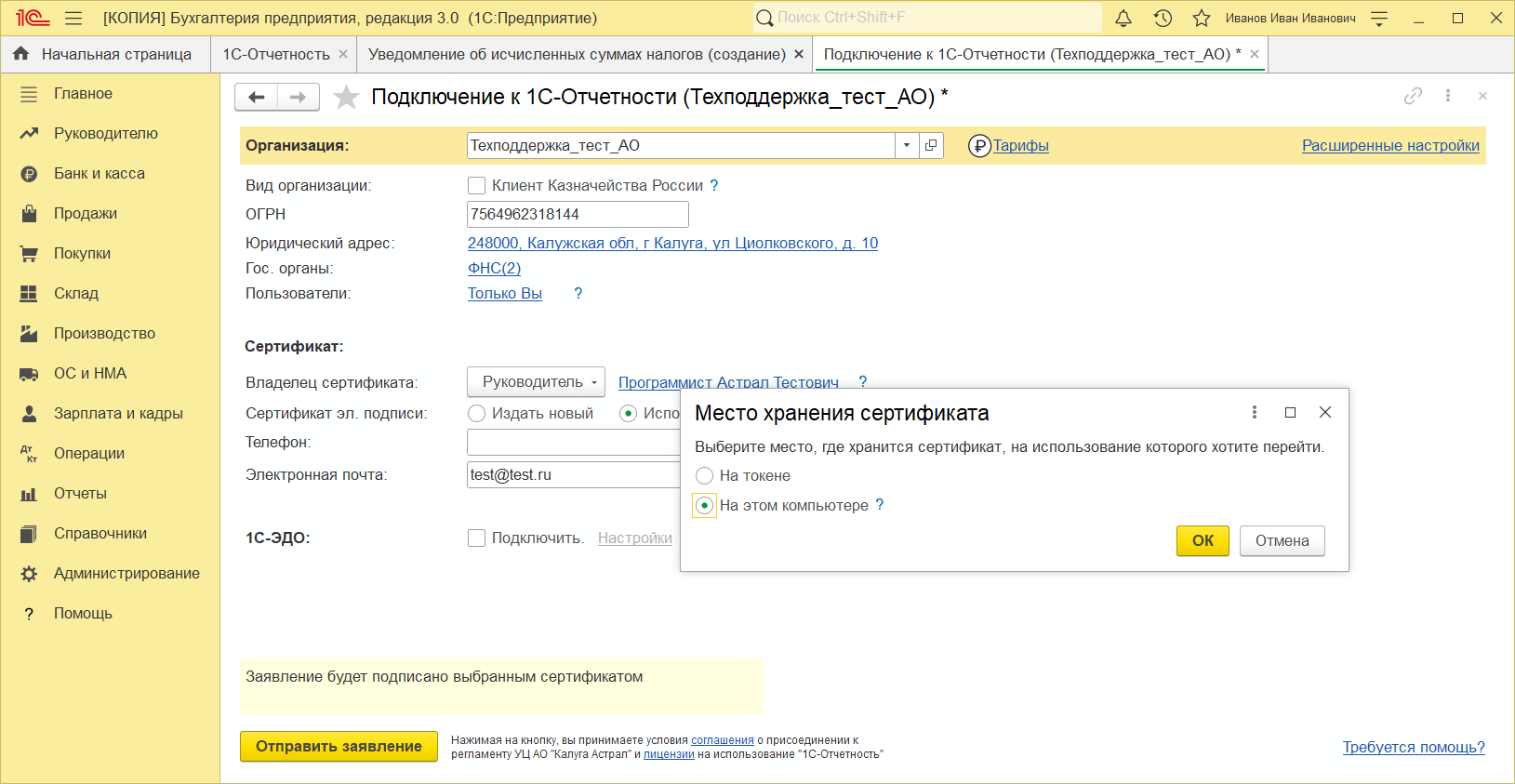The image size is (1515, 784).
Task: Open dialog three-dot menu in Место хранения сертификата
Action: click(1255, 412)
